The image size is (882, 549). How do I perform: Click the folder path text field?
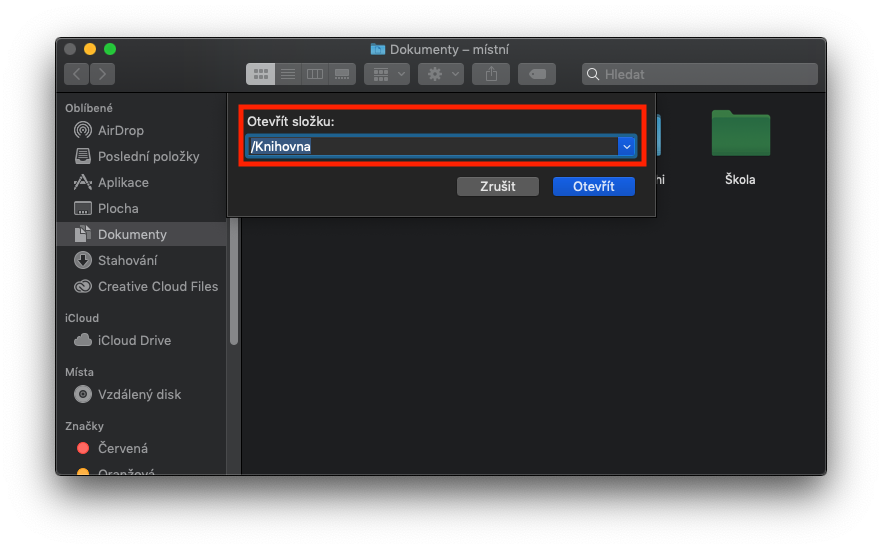(x=432, y=147)
